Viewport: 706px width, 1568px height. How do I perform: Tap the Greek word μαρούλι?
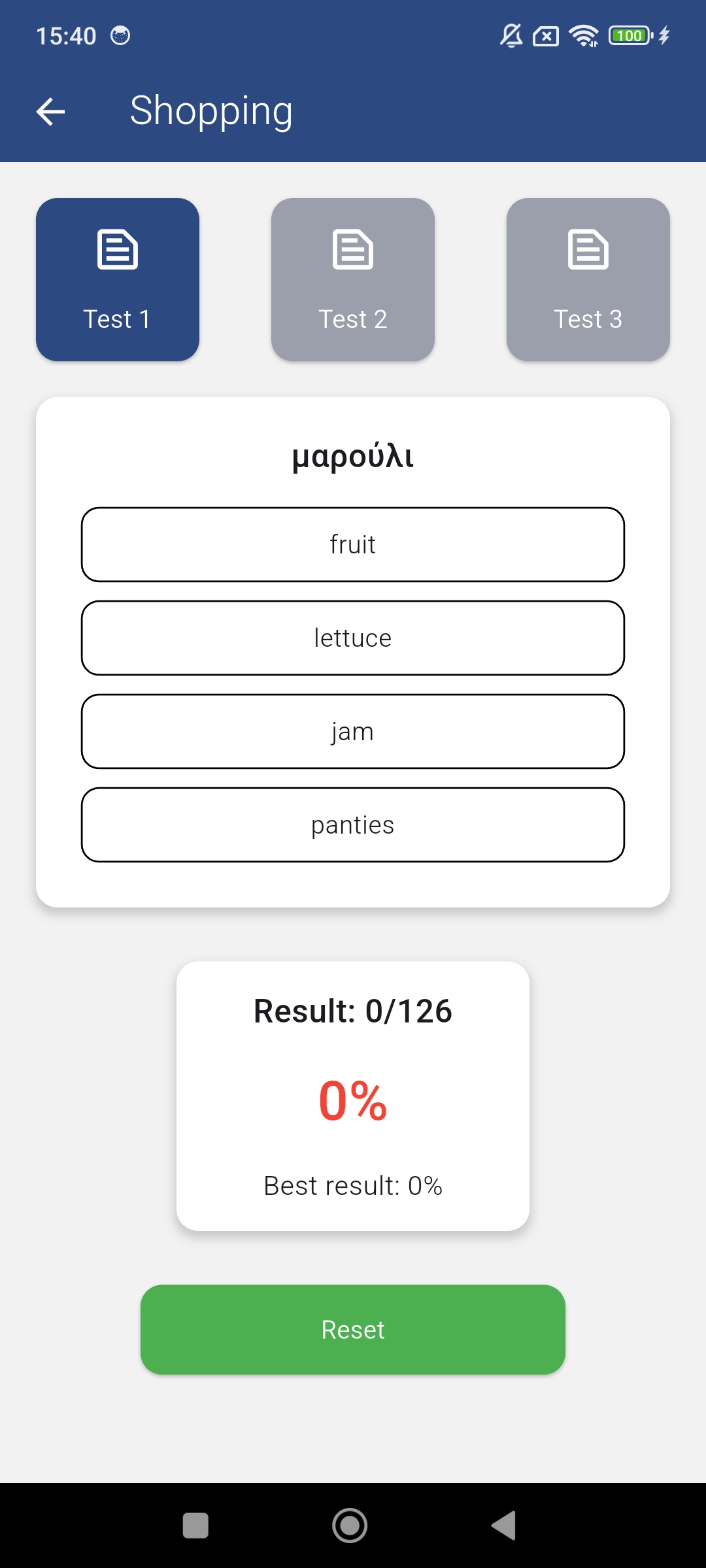click(x=353, y=456)
